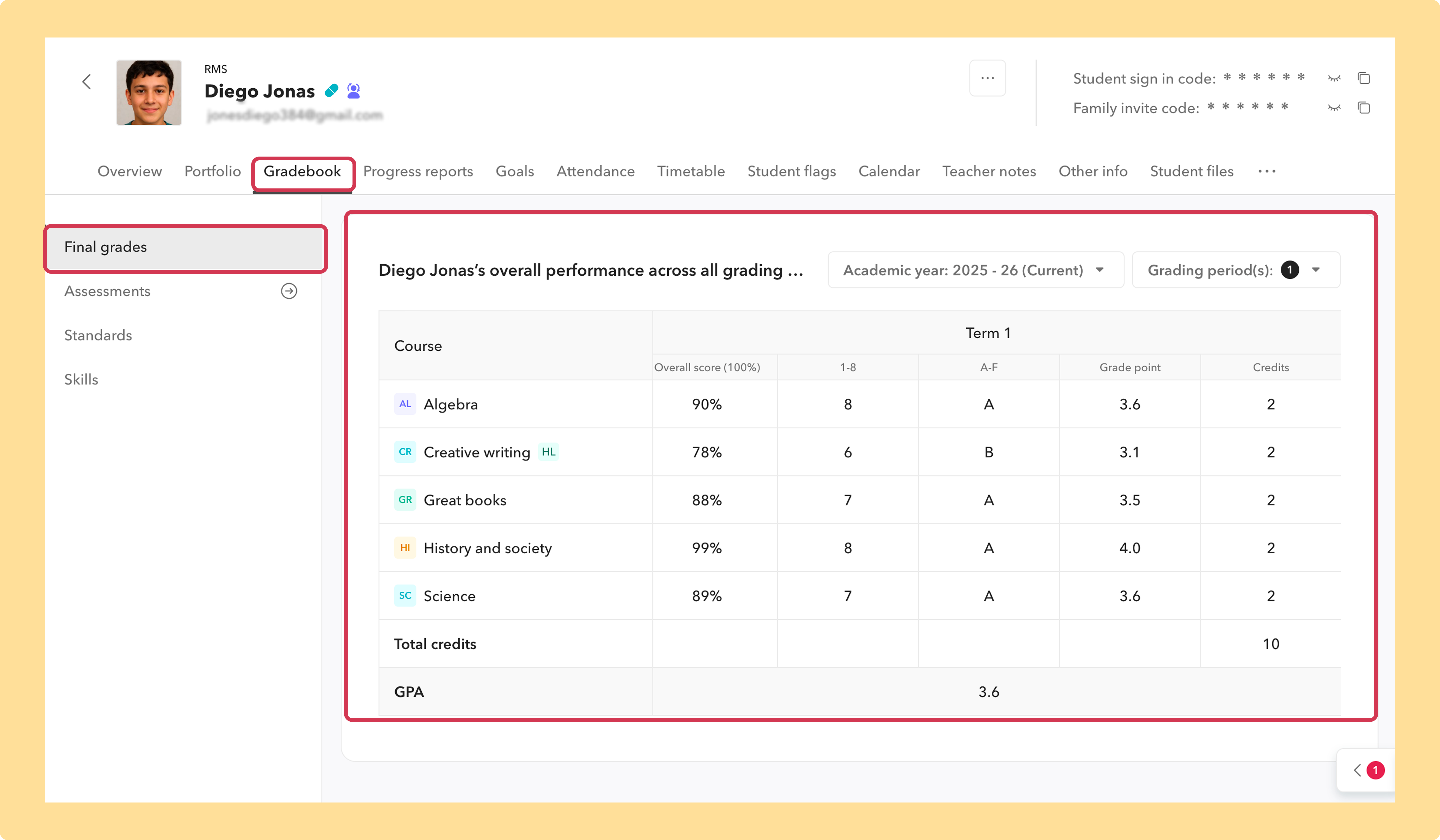Click the Grade point column header
The image size is (1440, 840).
pyautogui.click(x=1130, y=367)
